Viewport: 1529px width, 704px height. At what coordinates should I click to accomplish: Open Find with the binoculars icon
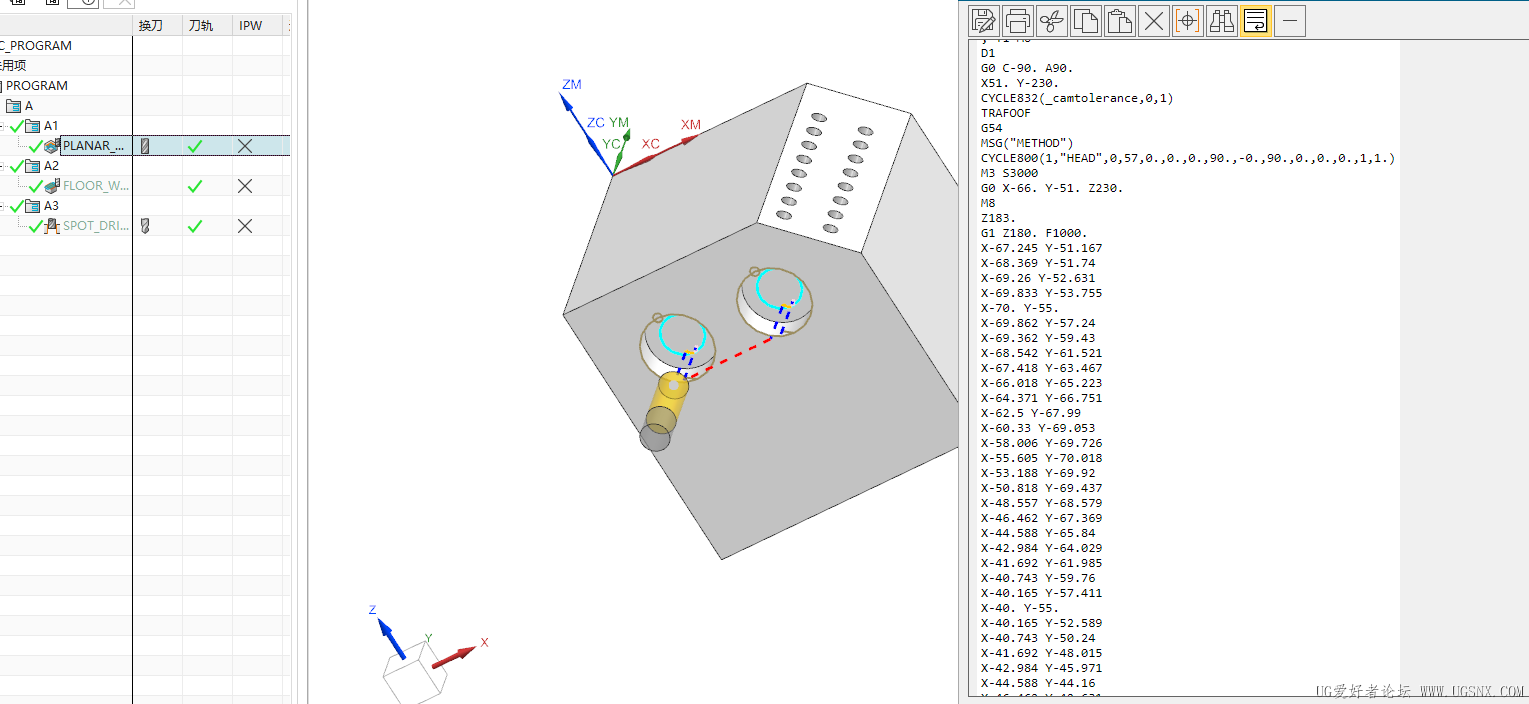pyautogui.click(x=1222, y=20)
